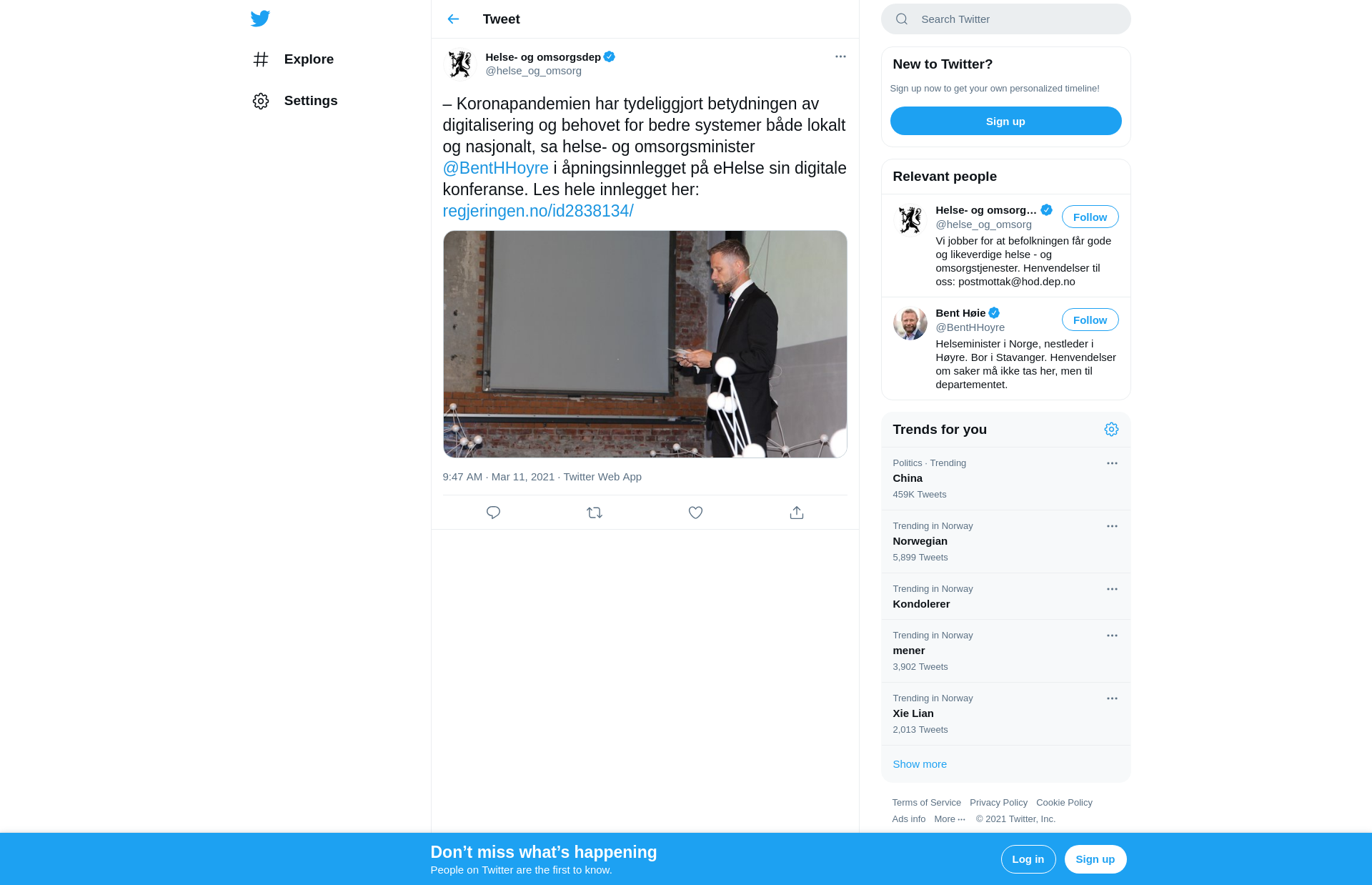This screenshot has height=885, width=1372.
Task: Go back using the arrow icon
Action: (453, 19)
